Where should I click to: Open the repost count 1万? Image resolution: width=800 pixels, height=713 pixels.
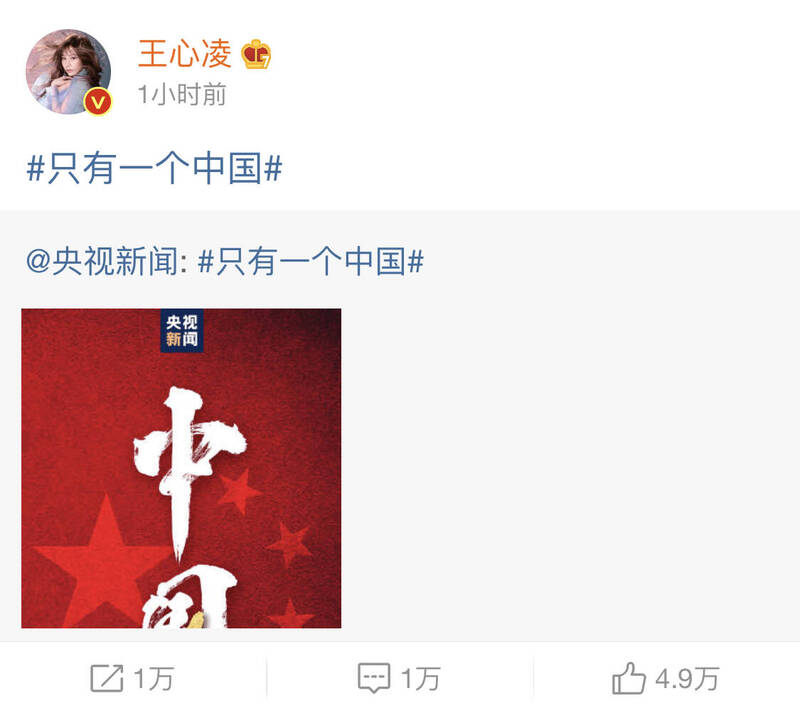pos(154,679)
